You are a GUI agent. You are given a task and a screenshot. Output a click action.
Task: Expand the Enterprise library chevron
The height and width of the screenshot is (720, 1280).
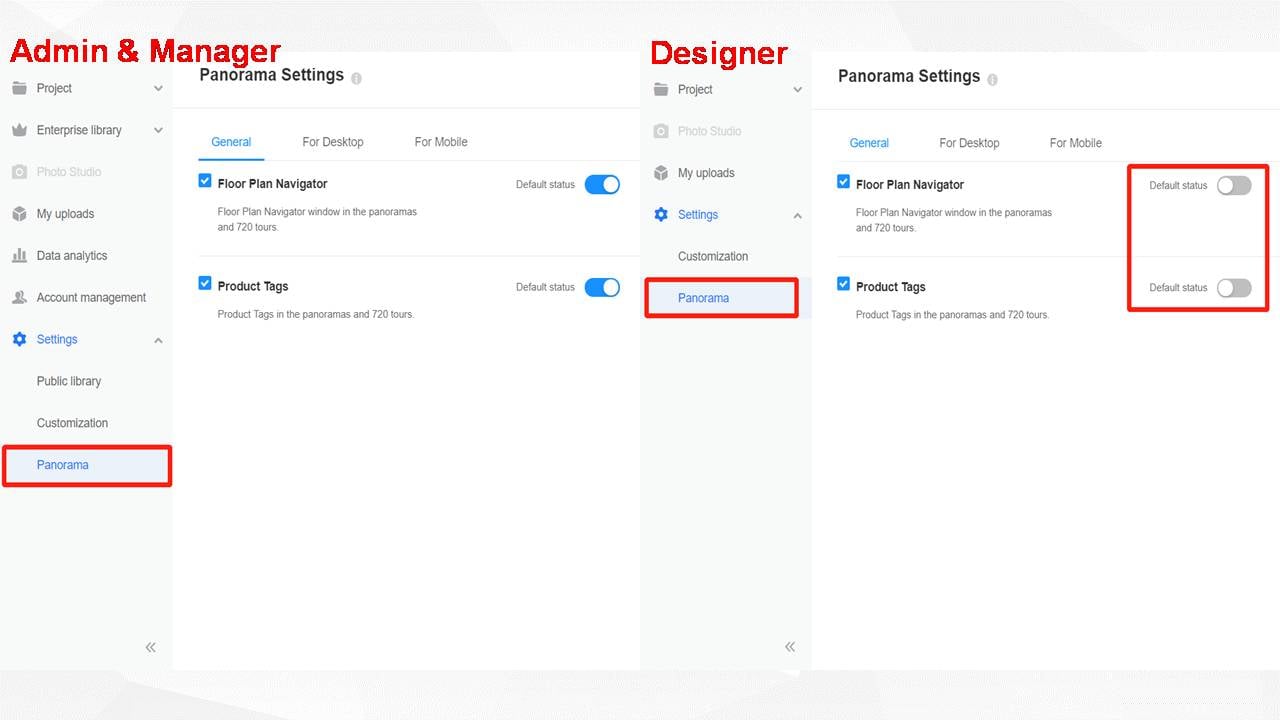[x=158, y=131]
